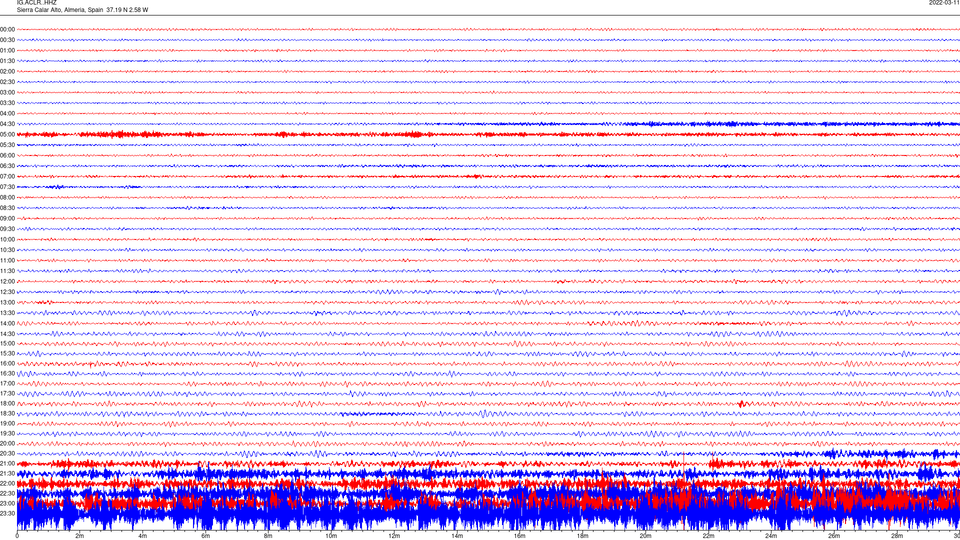Select the '21:00' time row label
960x540 pixels.
pos(7,463)
